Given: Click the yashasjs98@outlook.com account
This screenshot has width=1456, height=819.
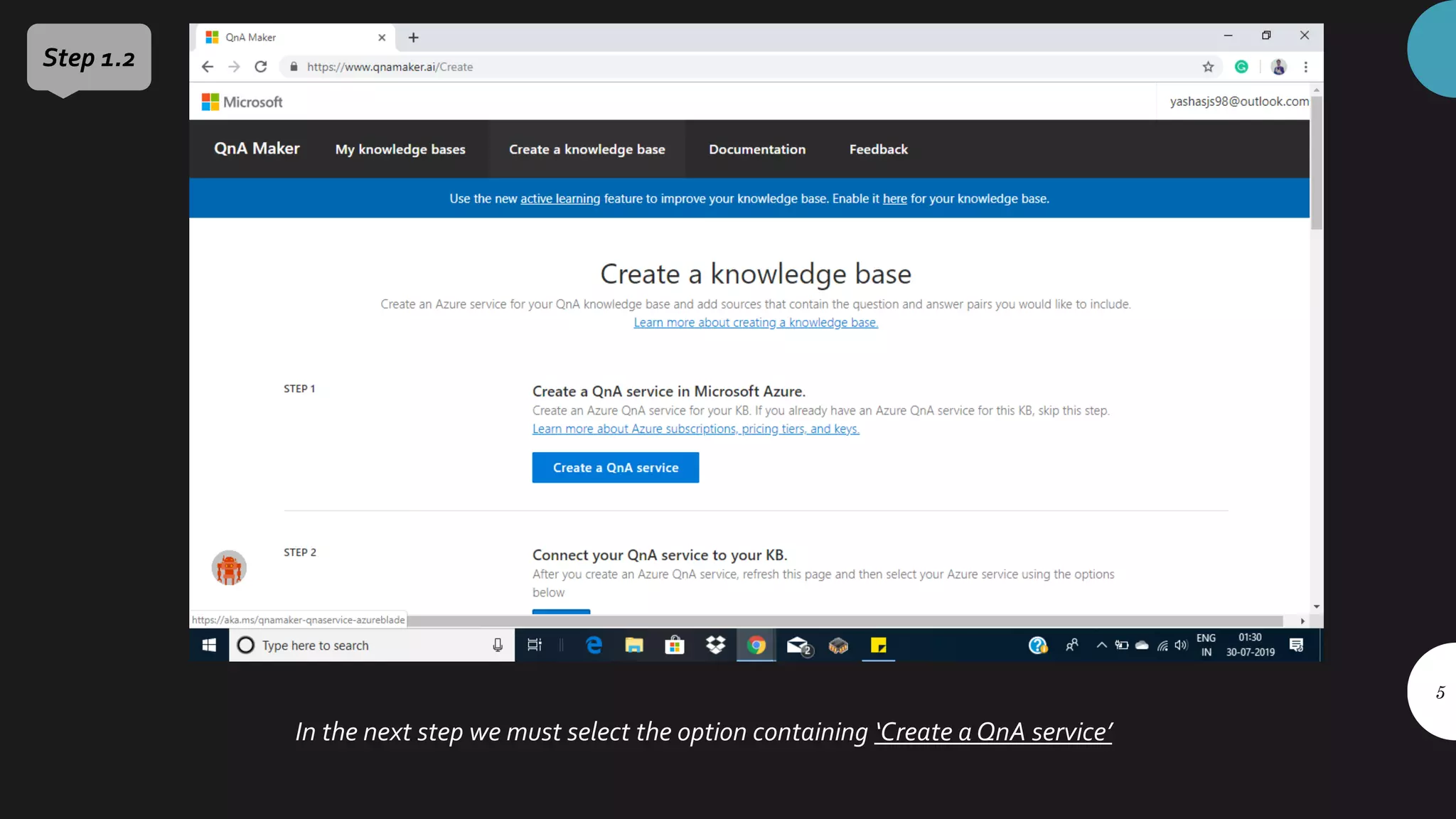Looking at the screenshot, I should tap(1239, 102).
